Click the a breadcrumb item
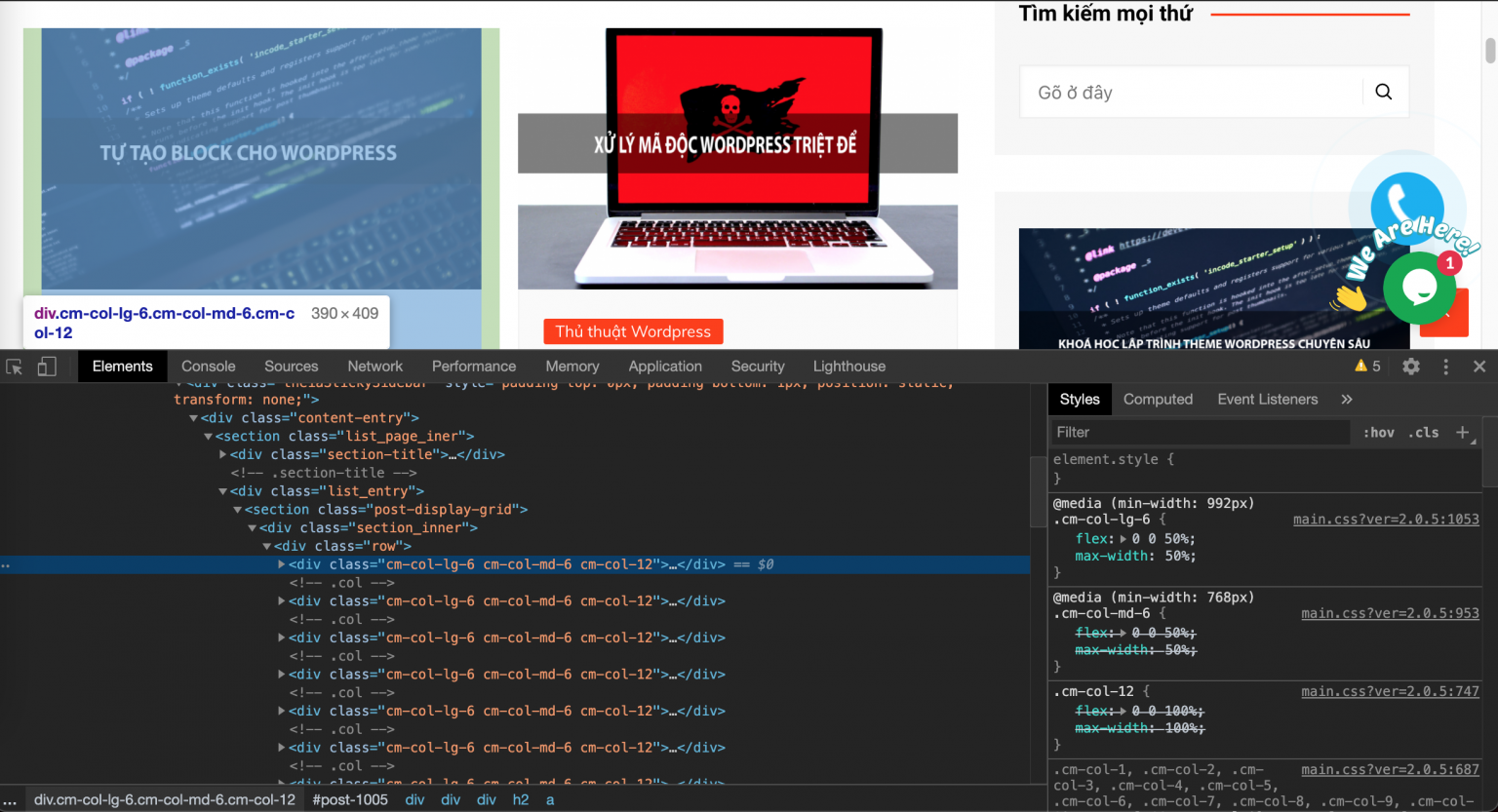1498x812 pixels. (550, 800)
